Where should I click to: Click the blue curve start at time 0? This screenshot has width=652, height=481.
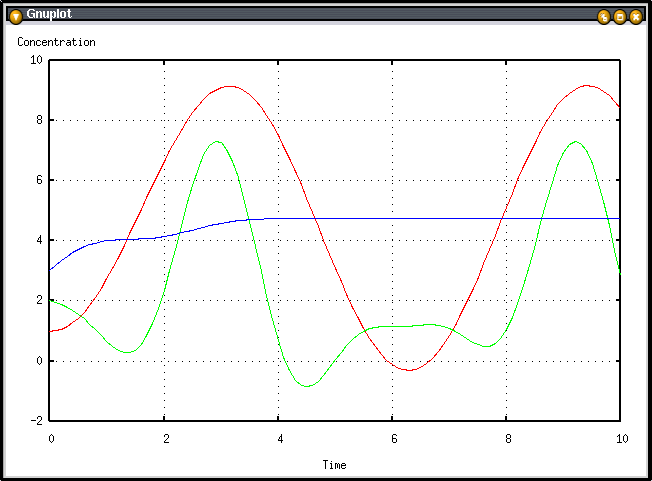pos(51,269)
